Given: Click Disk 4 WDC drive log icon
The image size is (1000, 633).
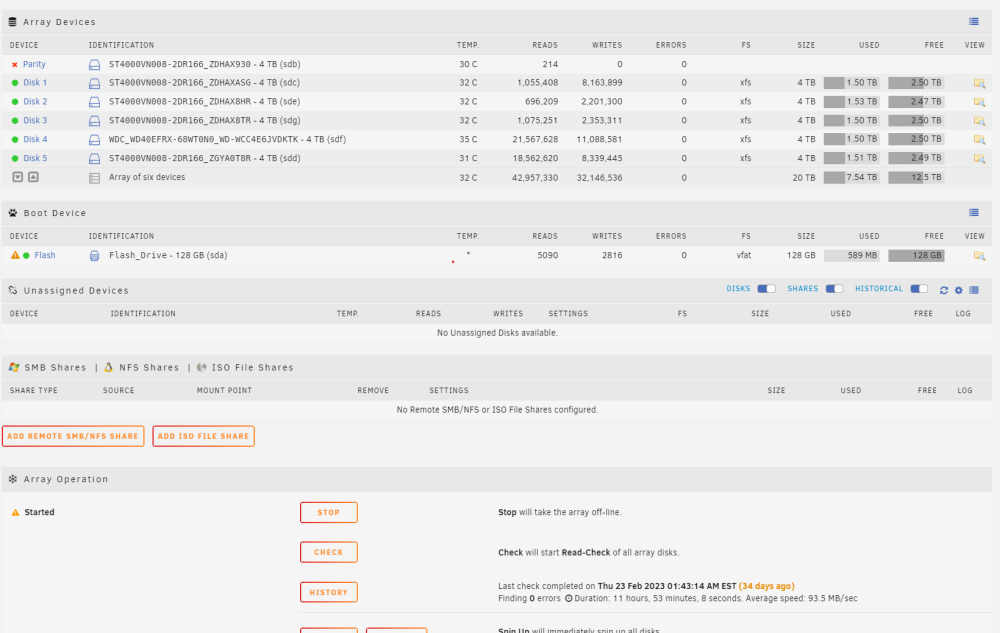Looking at the screenshot, I should pyautogui.click(x=94, y=140).
